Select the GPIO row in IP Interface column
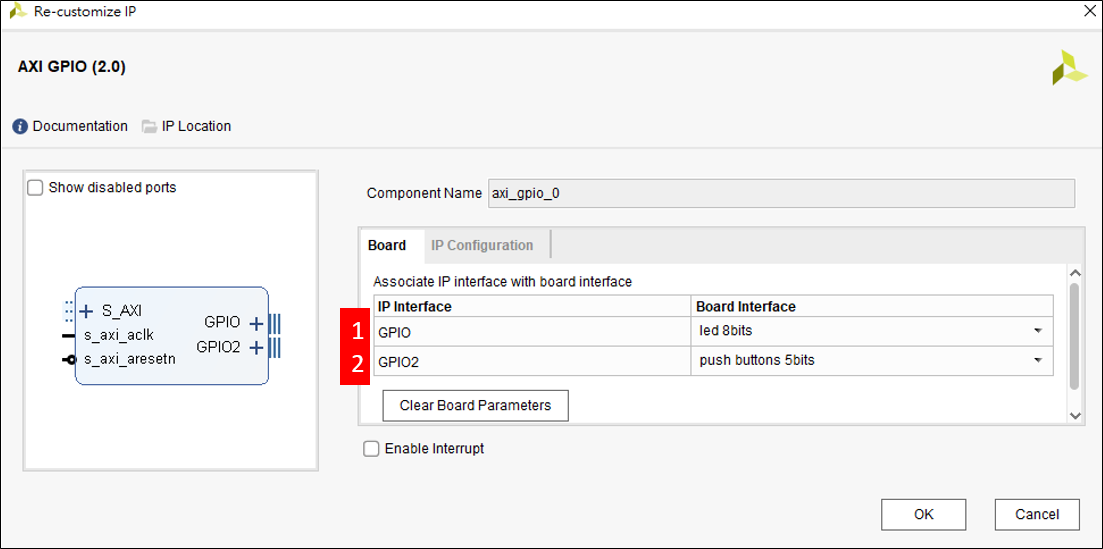 click(532, 331)
